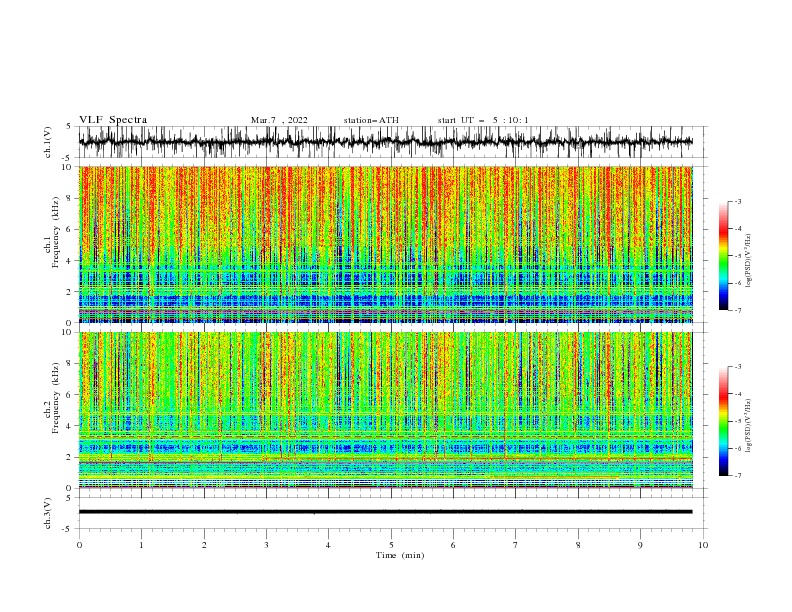
Task: Select ch.2 "Frequency (kHz)" axis label
Action: pos(56,398)
